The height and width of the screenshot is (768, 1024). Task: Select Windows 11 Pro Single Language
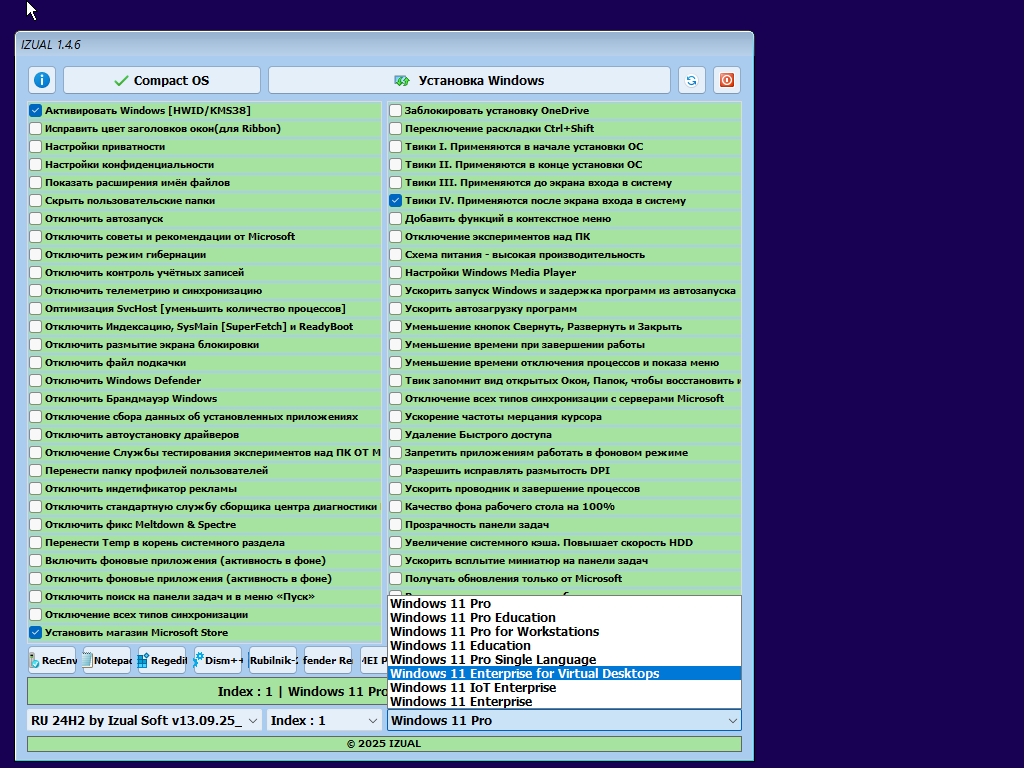click(564, 660)
